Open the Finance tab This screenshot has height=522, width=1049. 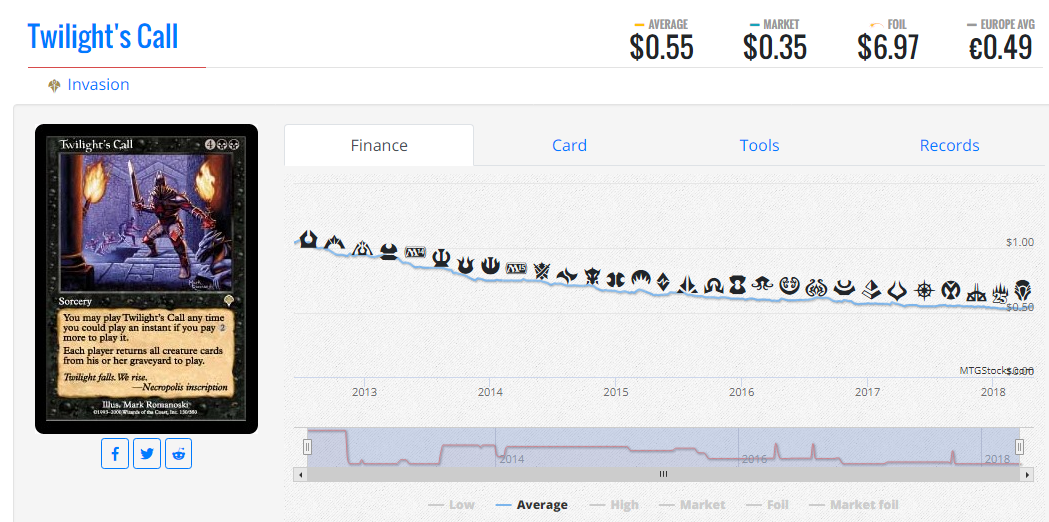click(x=379, y=145)
